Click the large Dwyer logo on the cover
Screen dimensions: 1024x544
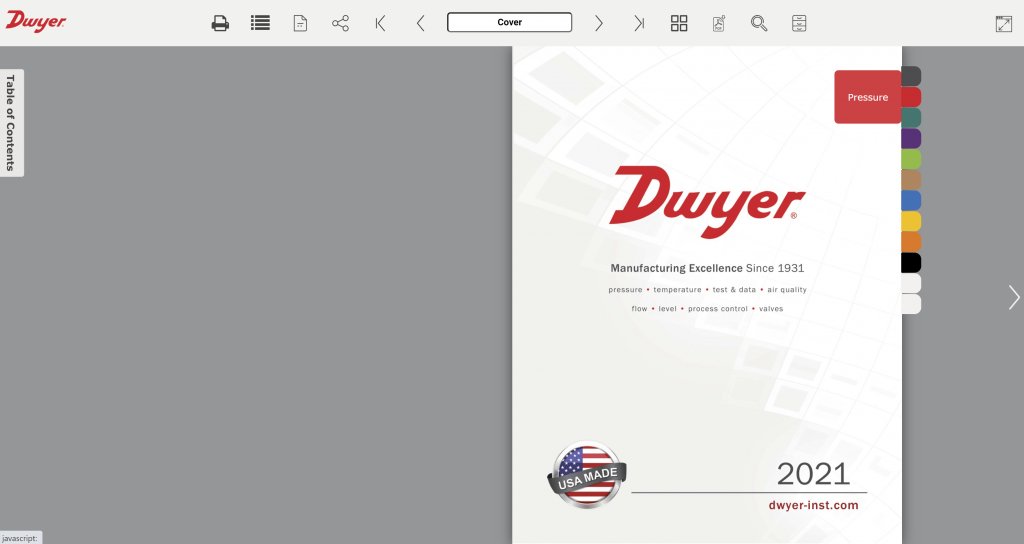point(707,202)
